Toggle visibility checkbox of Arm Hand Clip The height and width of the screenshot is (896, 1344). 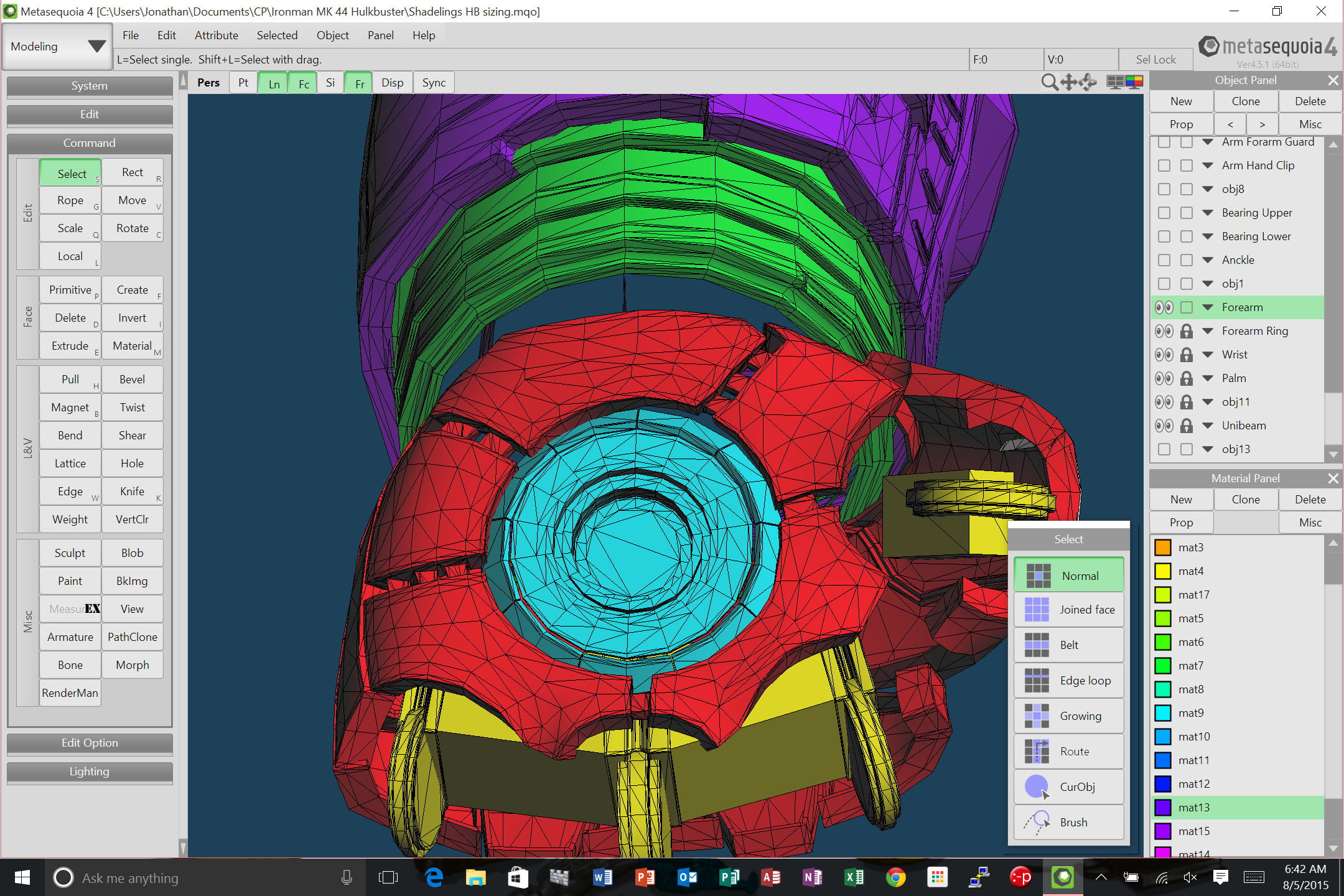tap(1164, 166)
